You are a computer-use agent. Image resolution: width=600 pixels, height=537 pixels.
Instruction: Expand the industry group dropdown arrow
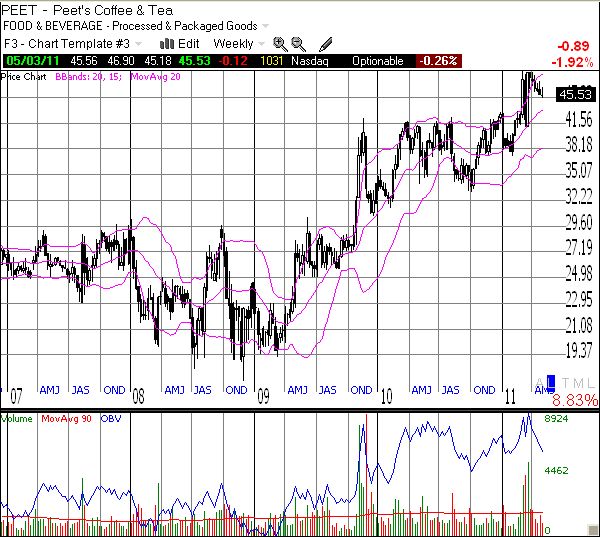point(265,26)
